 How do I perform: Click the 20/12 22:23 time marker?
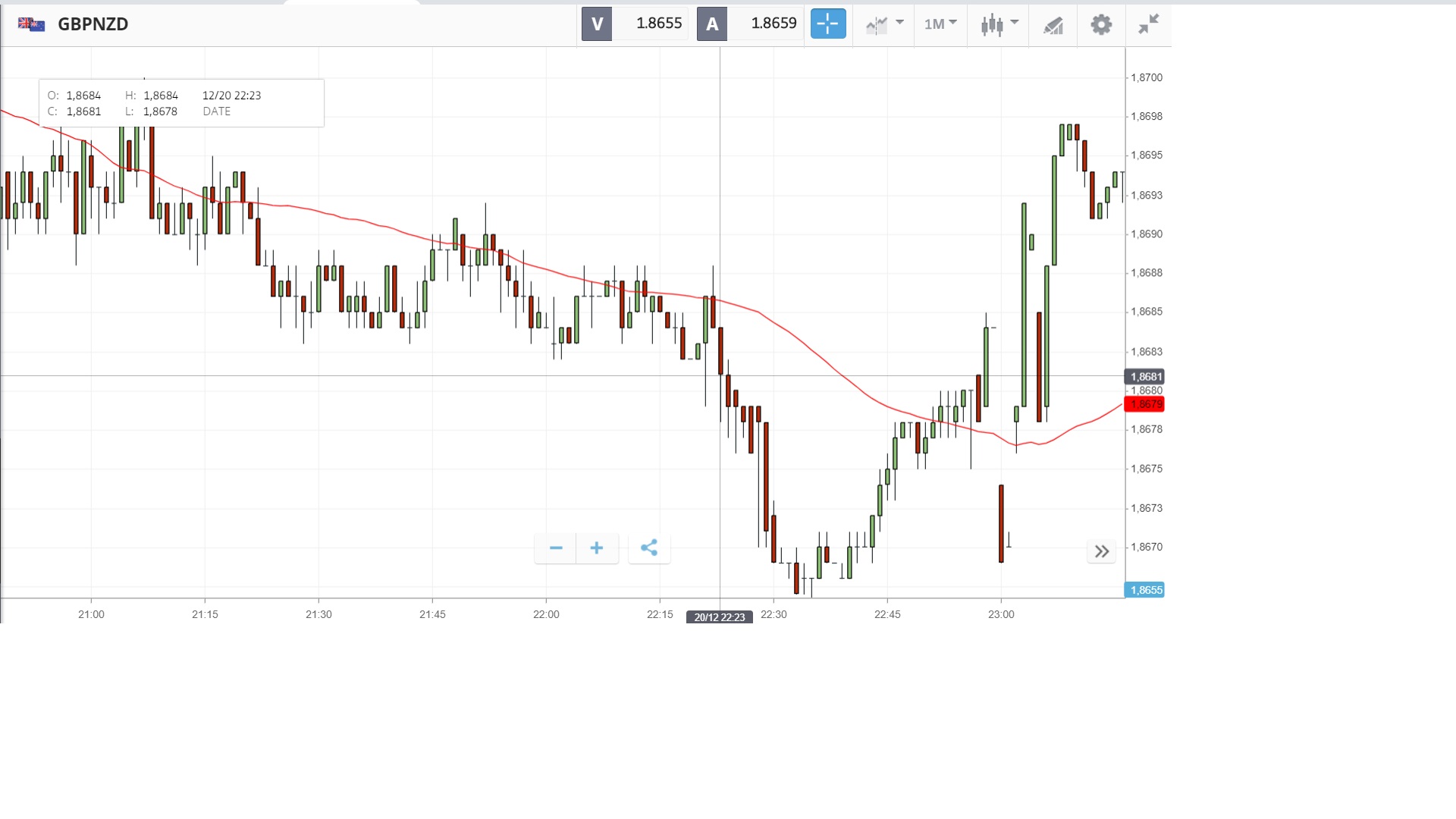click(719, 617)
